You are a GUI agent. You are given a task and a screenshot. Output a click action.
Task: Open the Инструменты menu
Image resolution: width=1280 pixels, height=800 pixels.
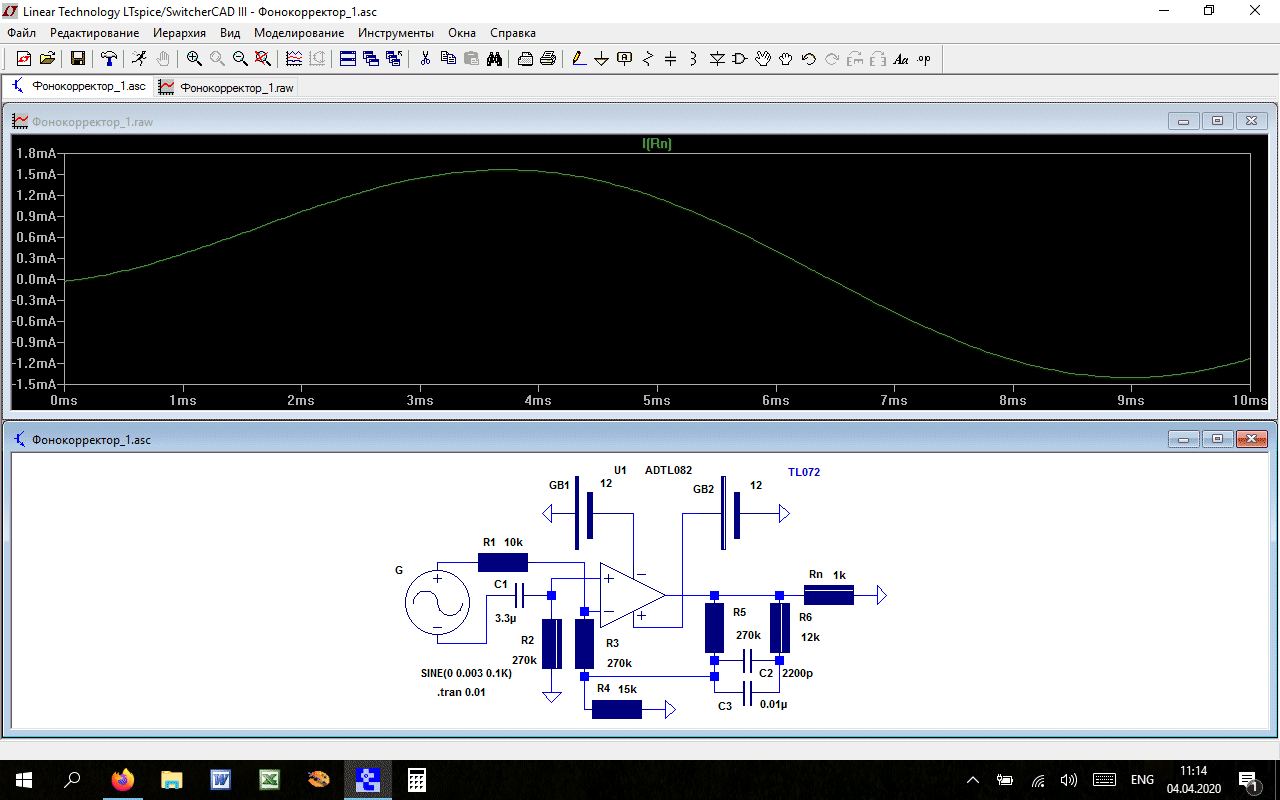395,33
